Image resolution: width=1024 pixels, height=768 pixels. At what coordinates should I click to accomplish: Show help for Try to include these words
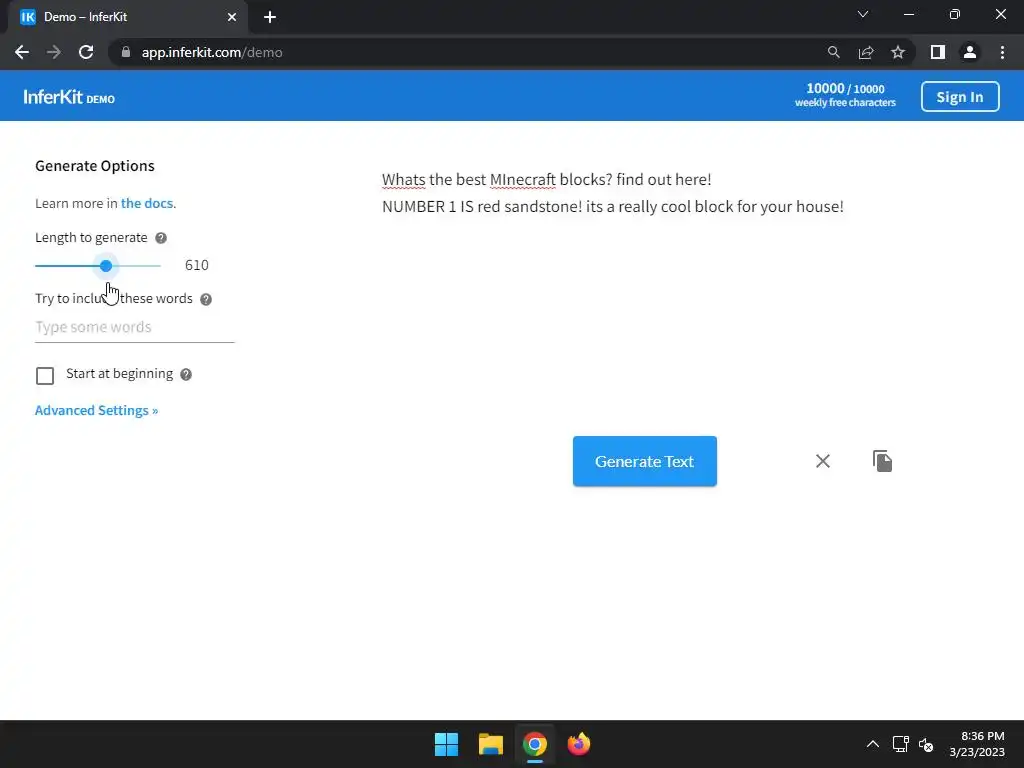(206, 299)
